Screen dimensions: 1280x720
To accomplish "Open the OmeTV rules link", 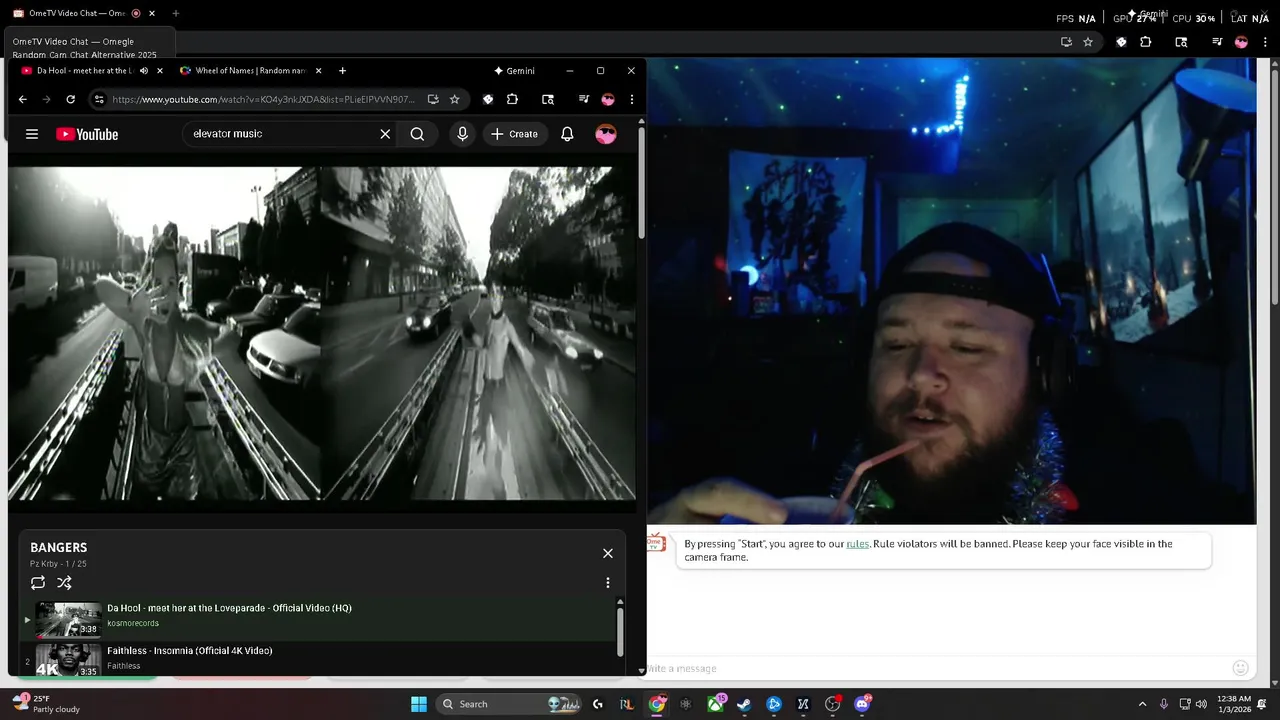I will point(858,544).
